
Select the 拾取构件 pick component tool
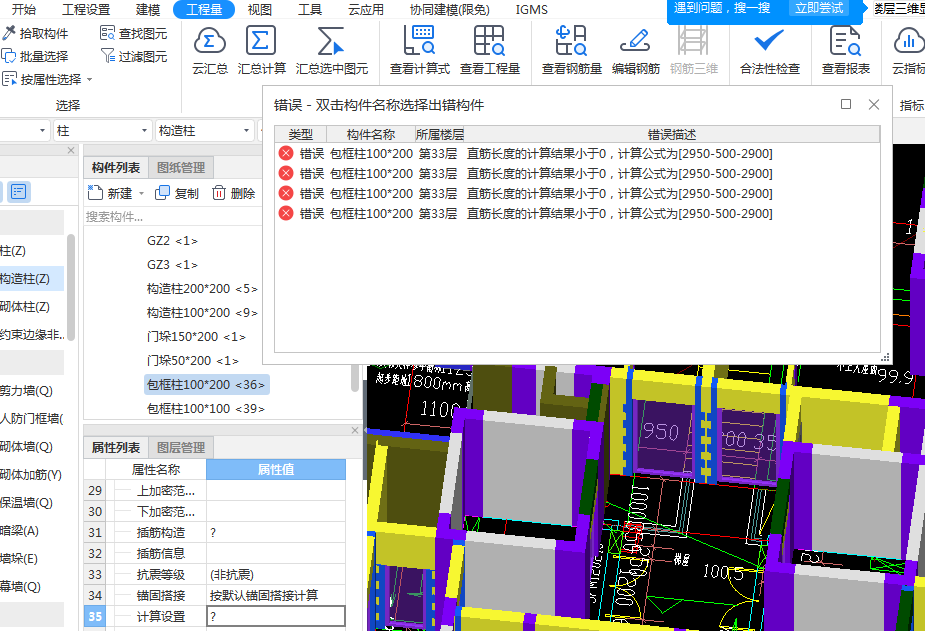click(35, 33)
